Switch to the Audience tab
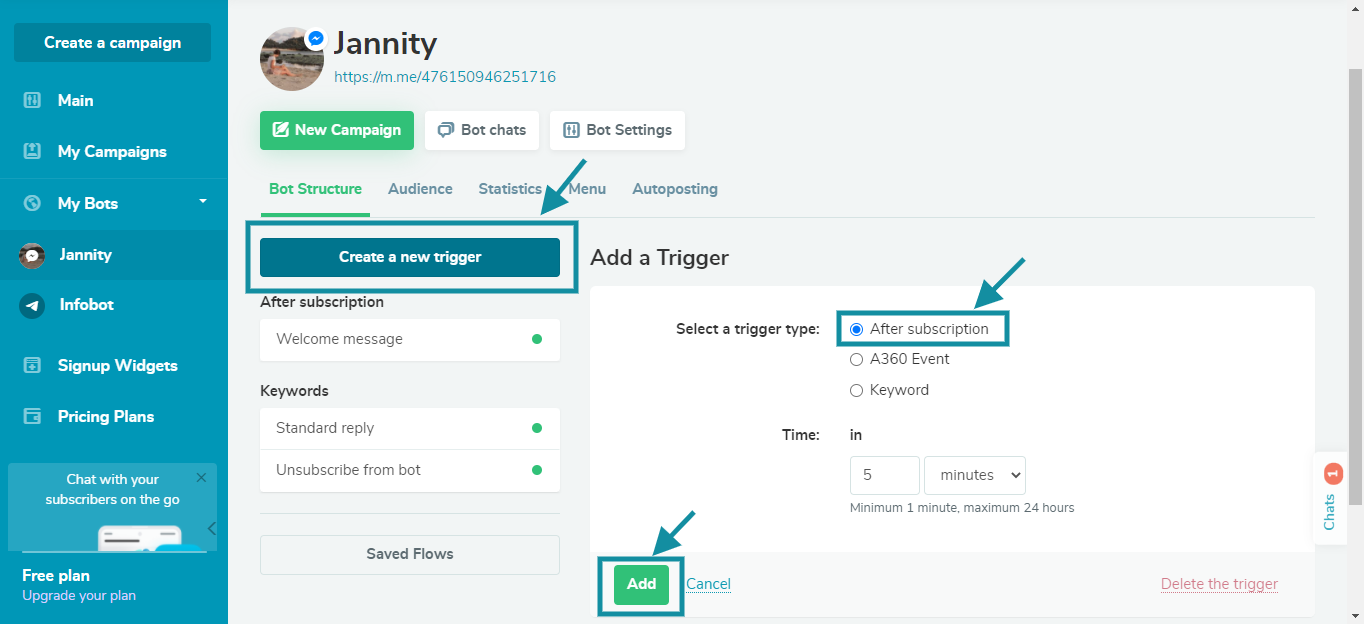Viewport: 1364px width, 624px height. click(x=420, y=188)
